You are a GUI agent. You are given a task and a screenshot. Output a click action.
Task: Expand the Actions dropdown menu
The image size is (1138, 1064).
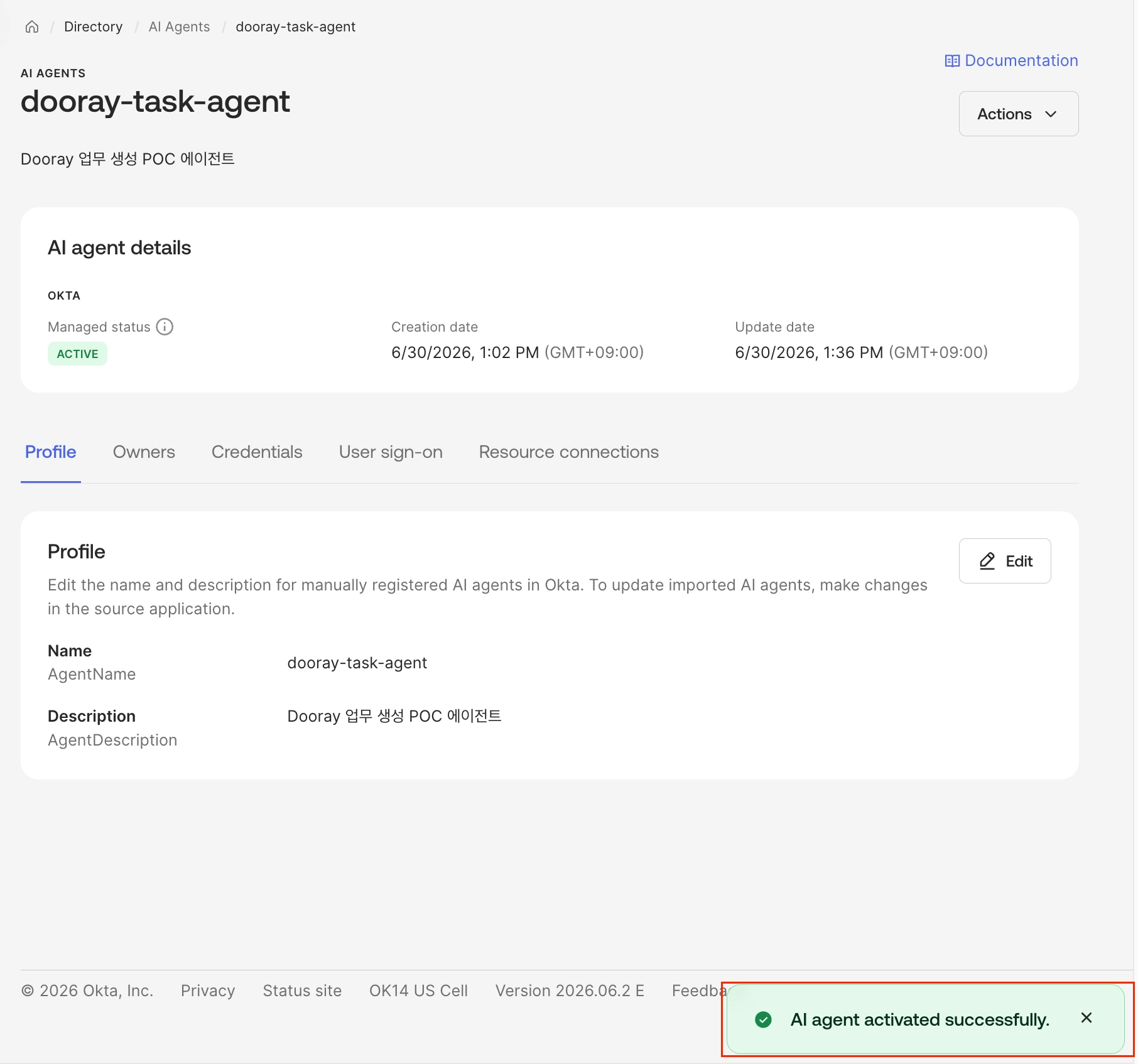click(x=1019, y=114)
